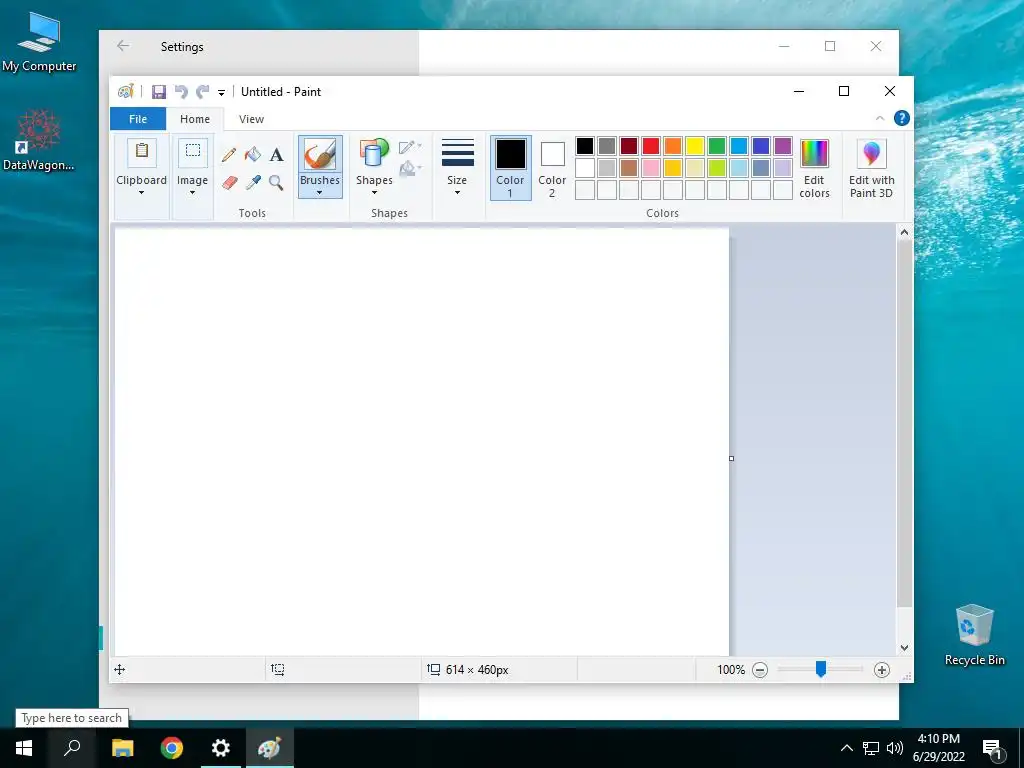
Task: Click the taskbar search magnifier
Action: 72,748
